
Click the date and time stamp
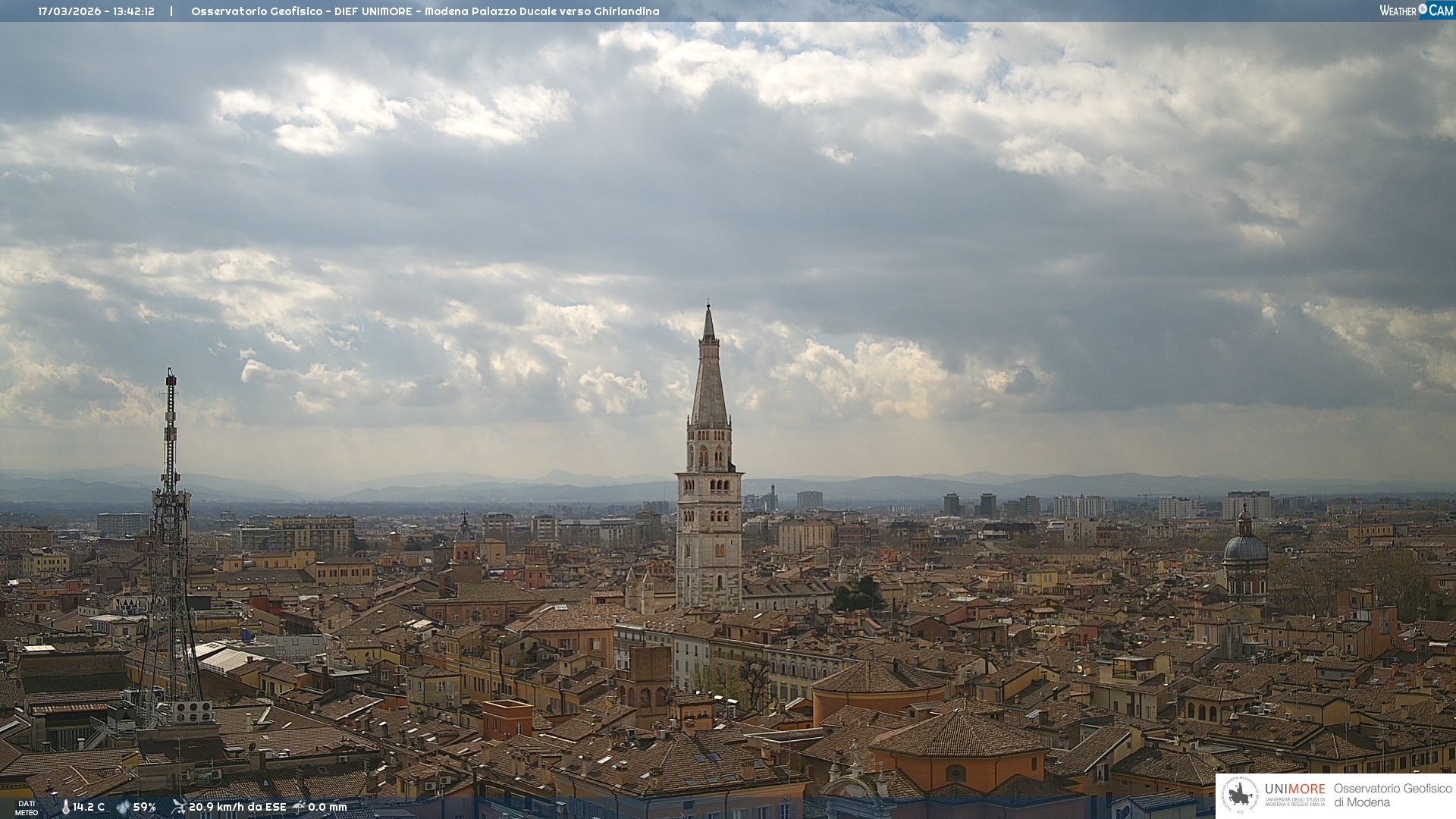(x=96, y=11)
